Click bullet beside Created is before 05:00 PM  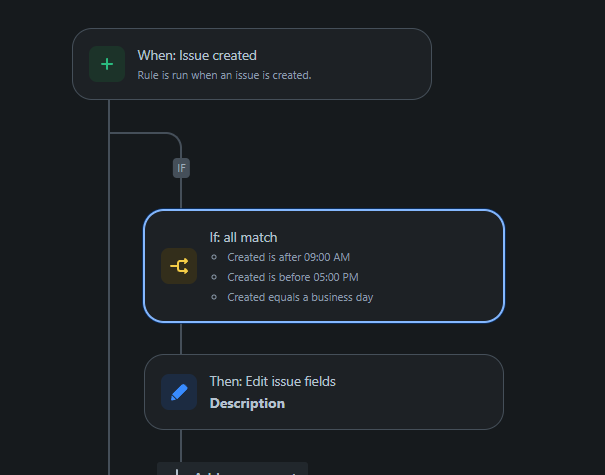click(214, 277)
